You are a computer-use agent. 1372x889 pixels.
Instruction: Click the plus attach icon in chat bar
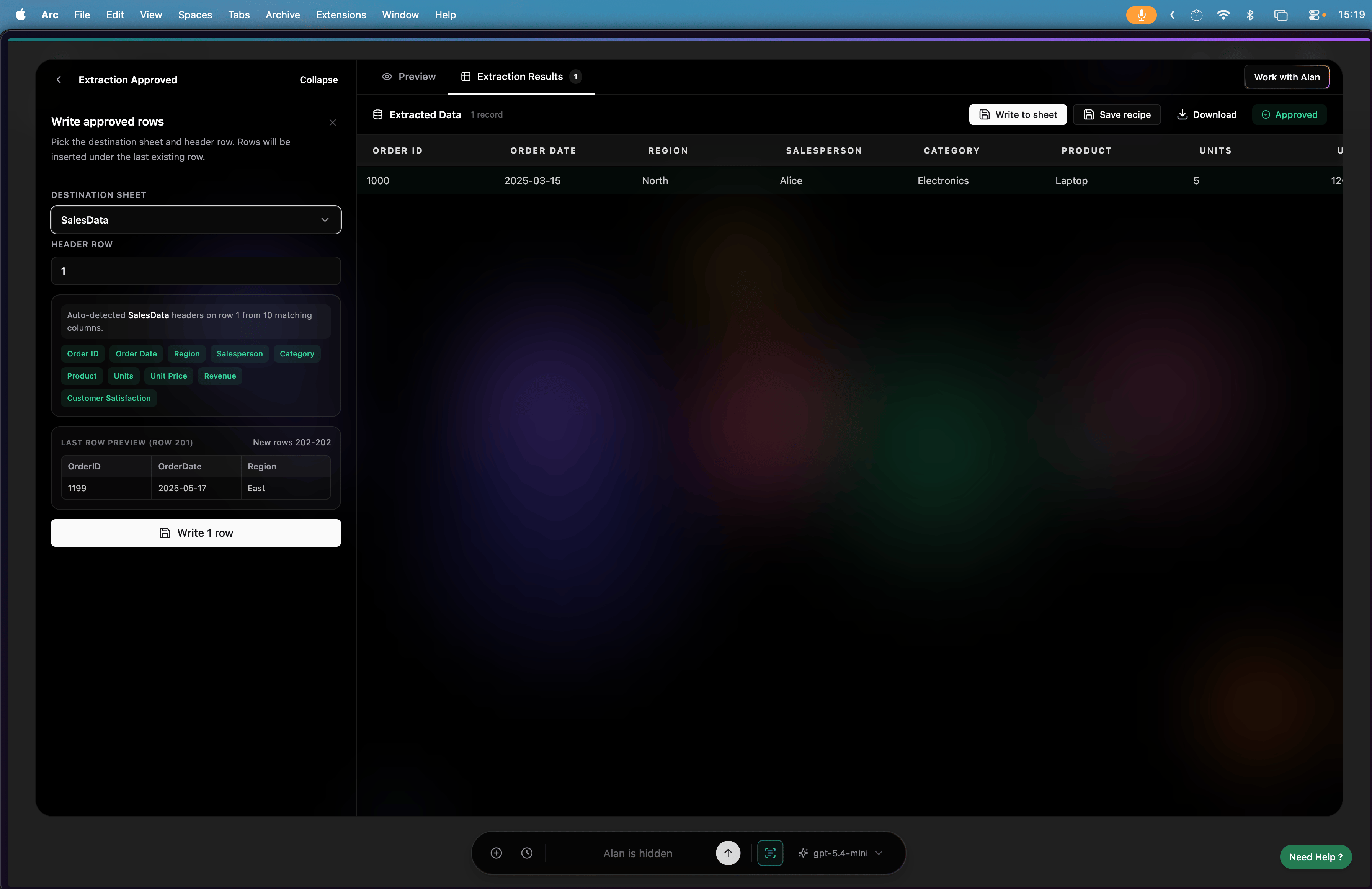(496, 853)
